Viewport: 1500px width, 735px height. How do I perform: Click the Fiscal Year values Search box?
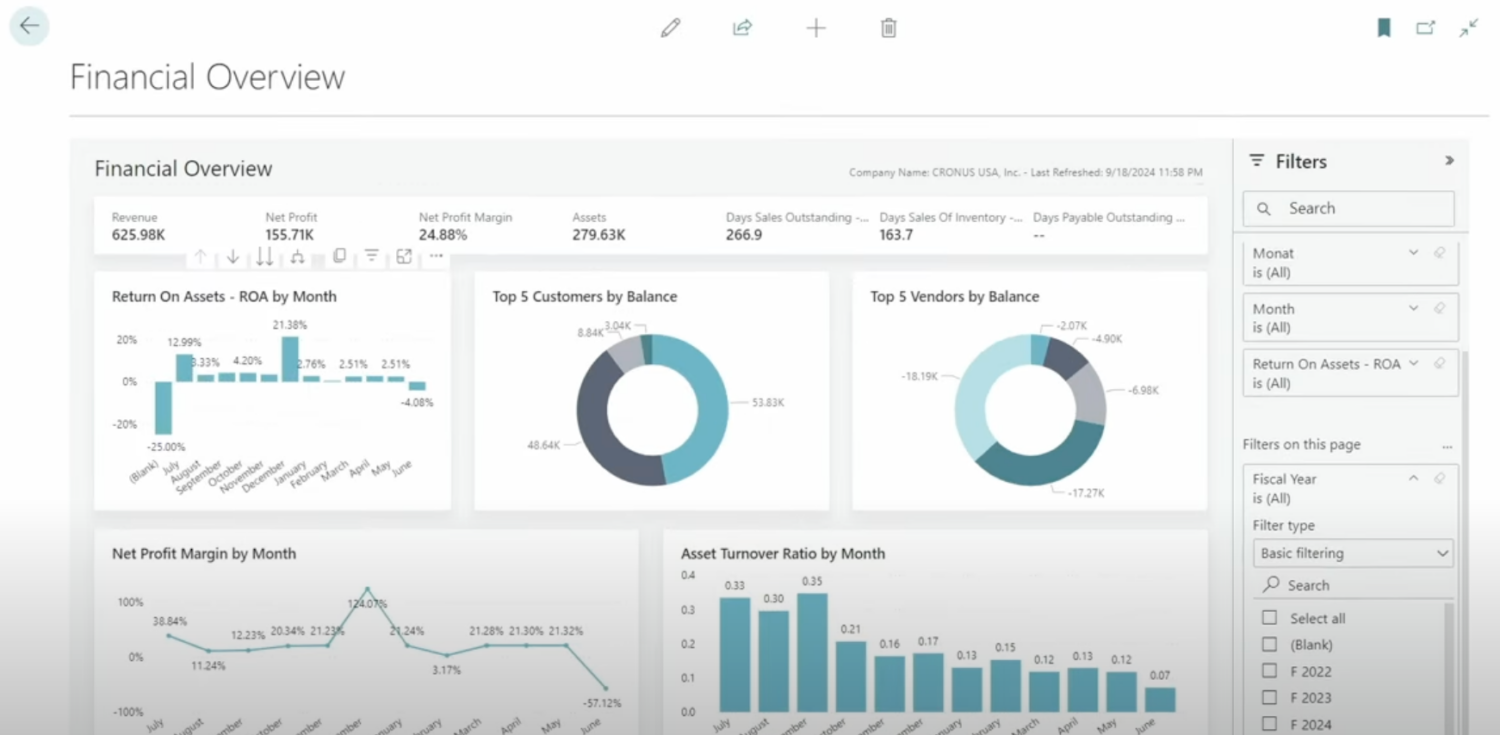[x=1353, y=585]
